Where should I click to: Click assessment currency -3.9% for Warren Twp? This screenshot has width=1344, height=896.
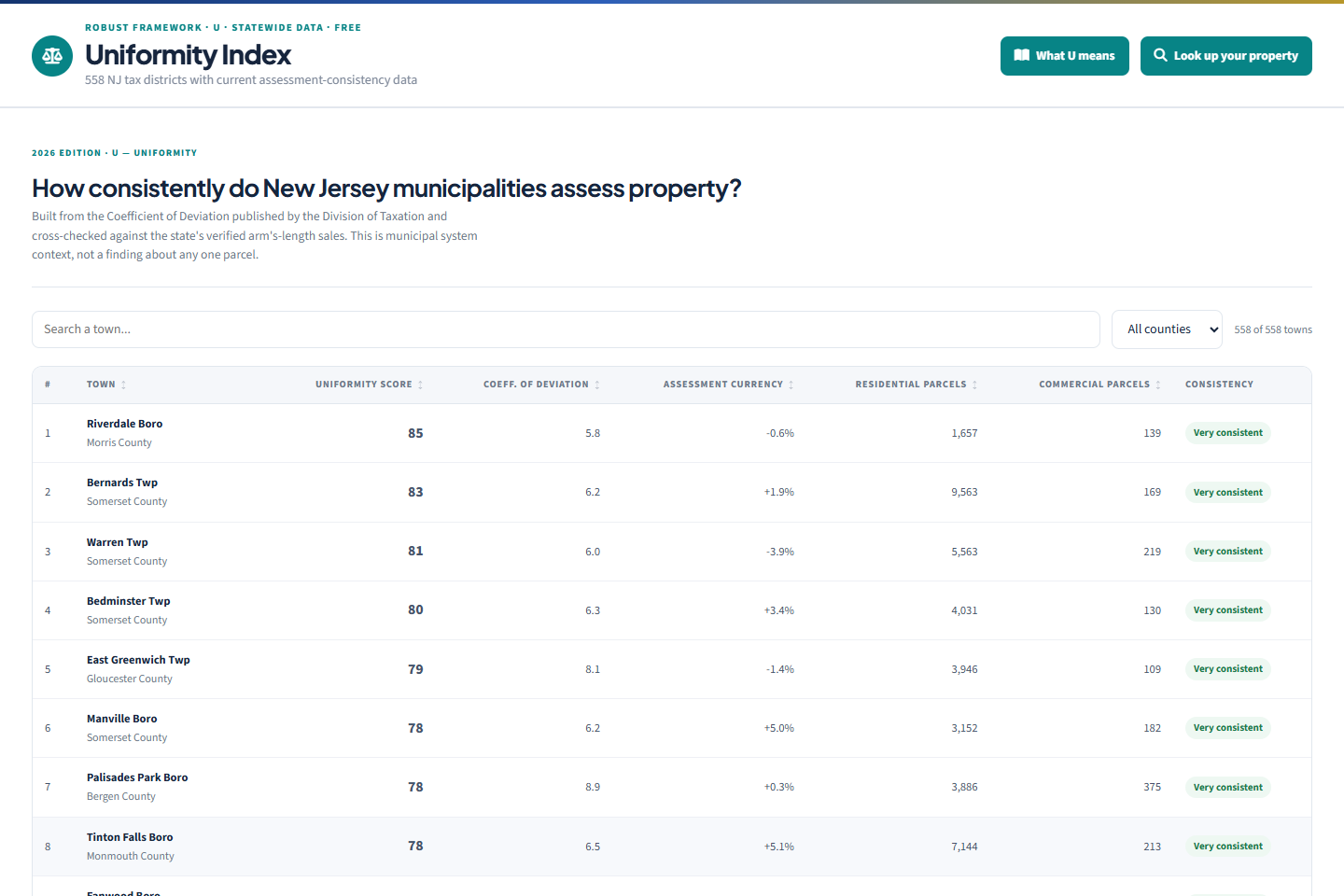click(x=780, y=552)
